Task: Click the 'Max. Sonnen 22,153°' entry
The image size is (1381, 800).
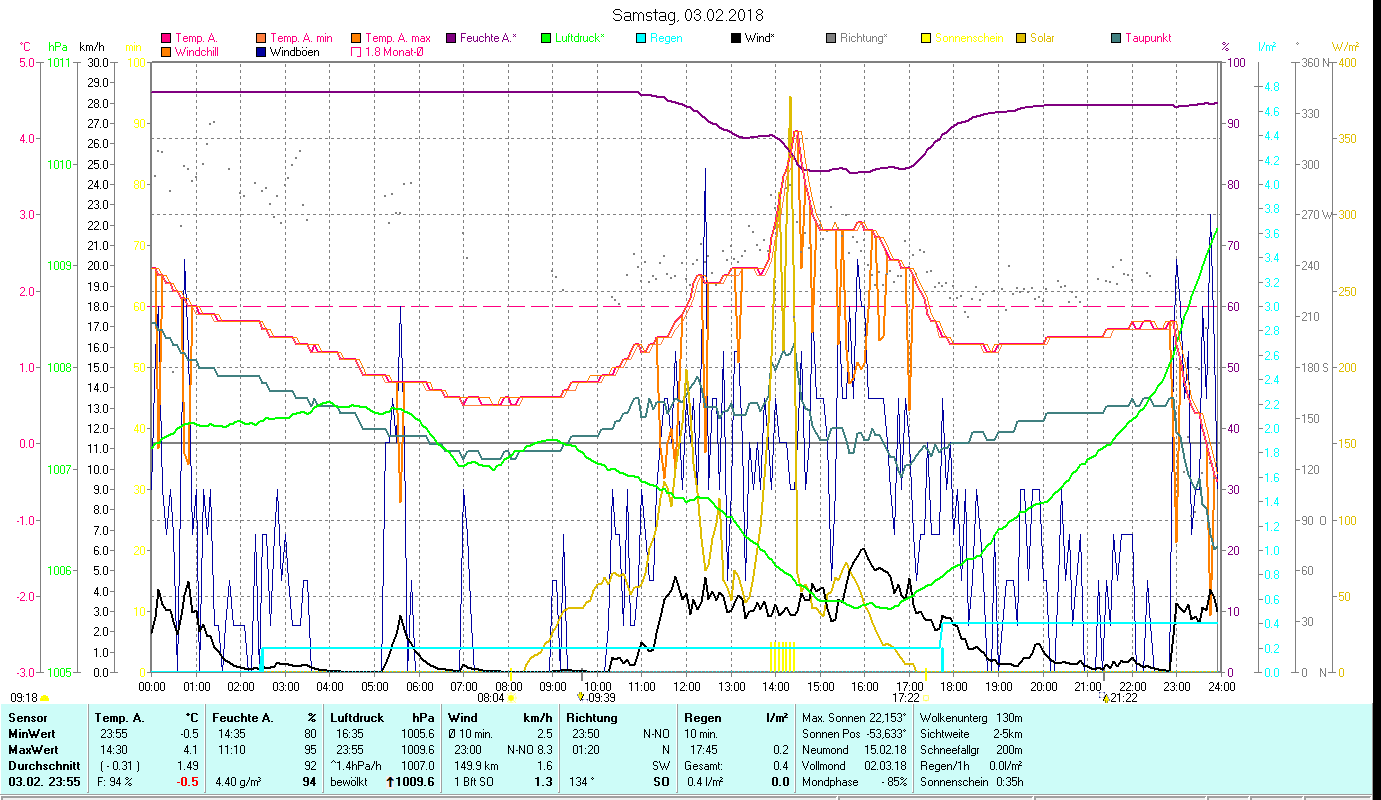Action: [855, 718]
